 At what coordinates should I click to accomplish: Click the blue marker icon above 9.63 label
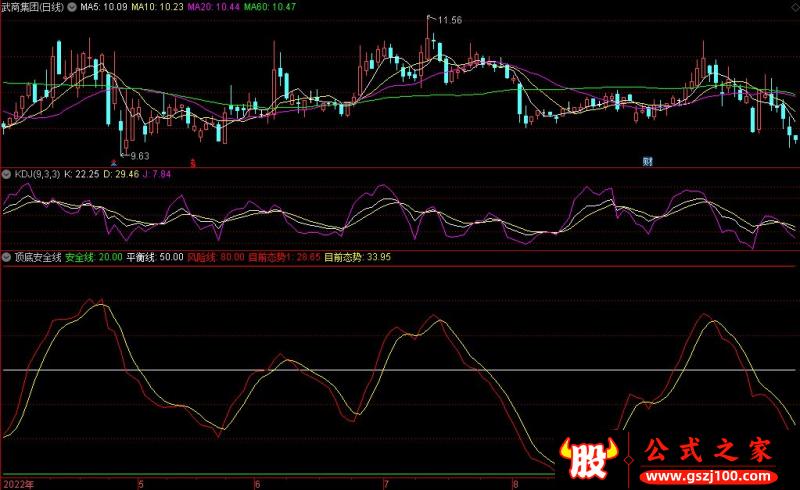114,161
